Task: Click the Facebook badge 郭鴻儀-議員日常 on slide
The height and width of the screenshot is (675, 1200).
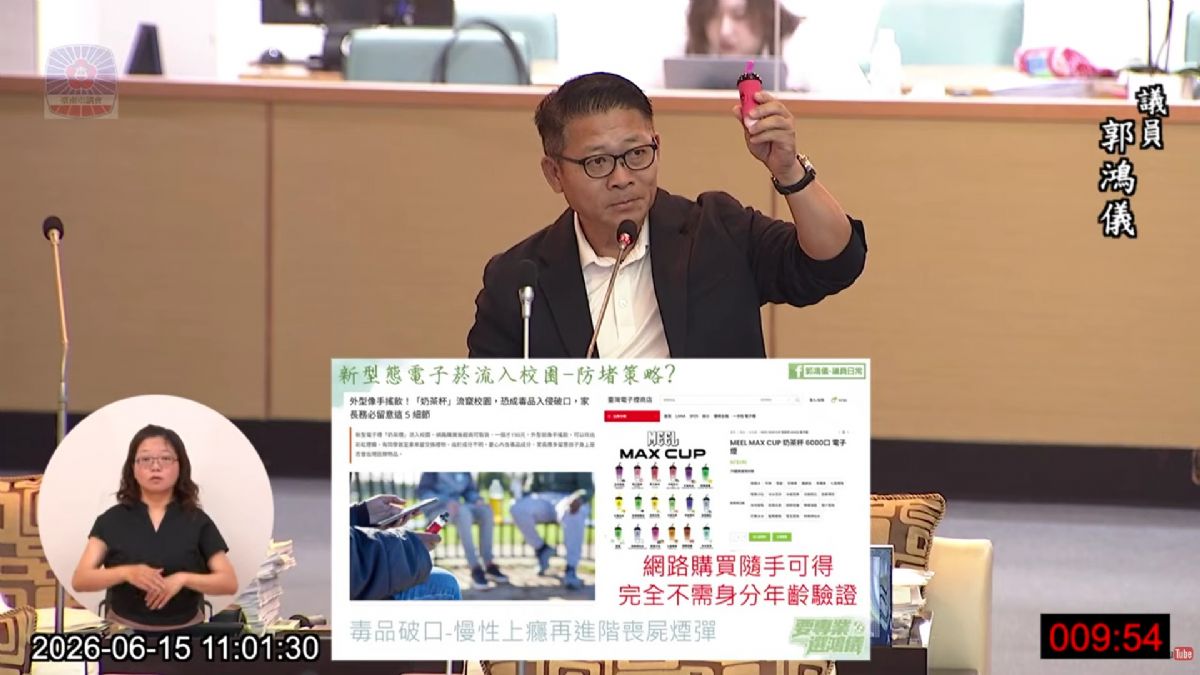Action: pos(827,371)
